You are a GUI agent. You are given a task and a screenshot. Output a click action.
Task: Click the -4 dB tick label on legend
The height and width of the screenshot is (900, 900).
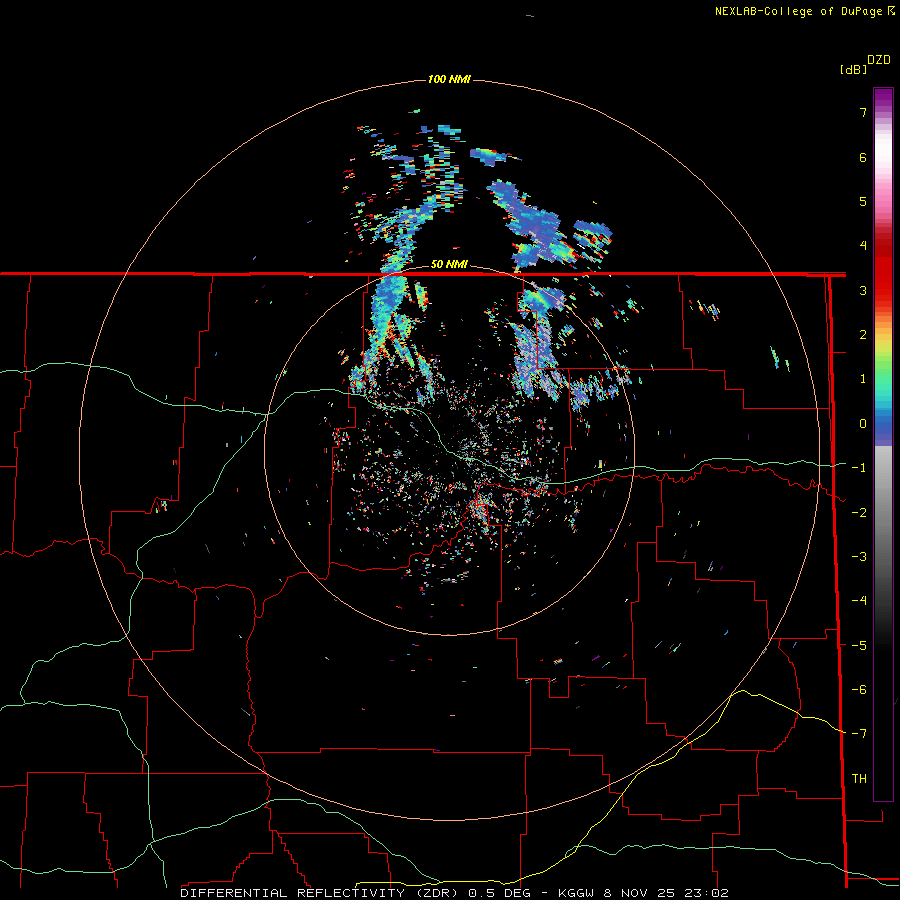[859, 601]
